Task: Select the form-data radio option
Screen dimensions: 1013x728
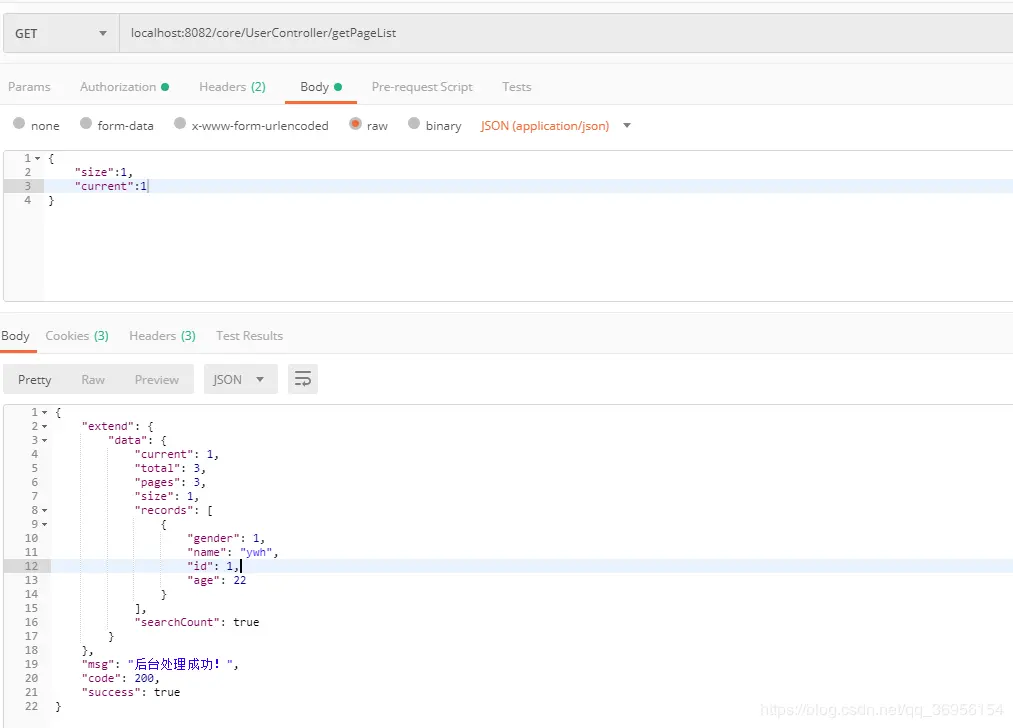Action: point(86,123)
